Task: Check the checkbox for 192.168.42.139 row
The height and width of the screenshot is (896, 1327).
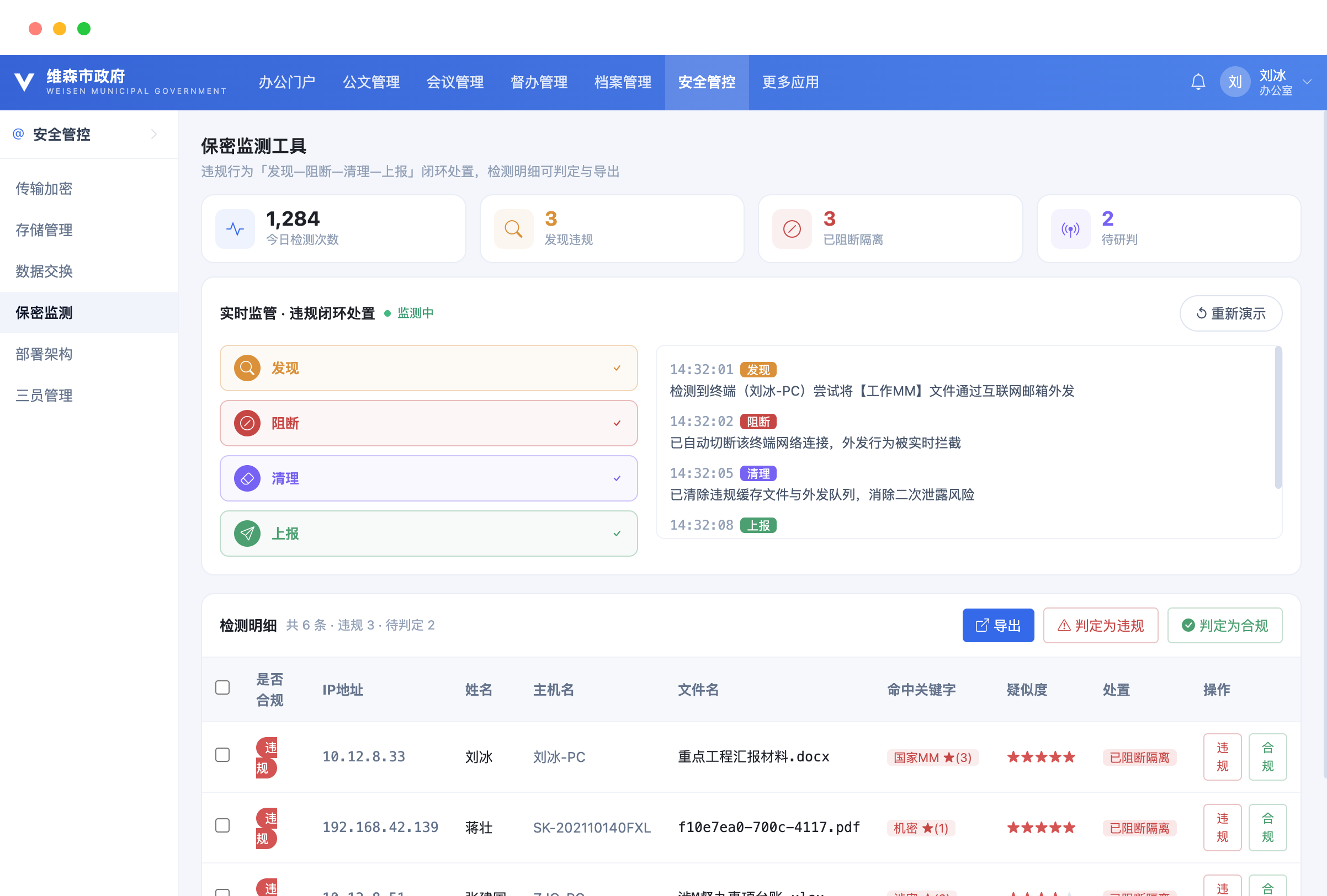Action: [222, 826]
